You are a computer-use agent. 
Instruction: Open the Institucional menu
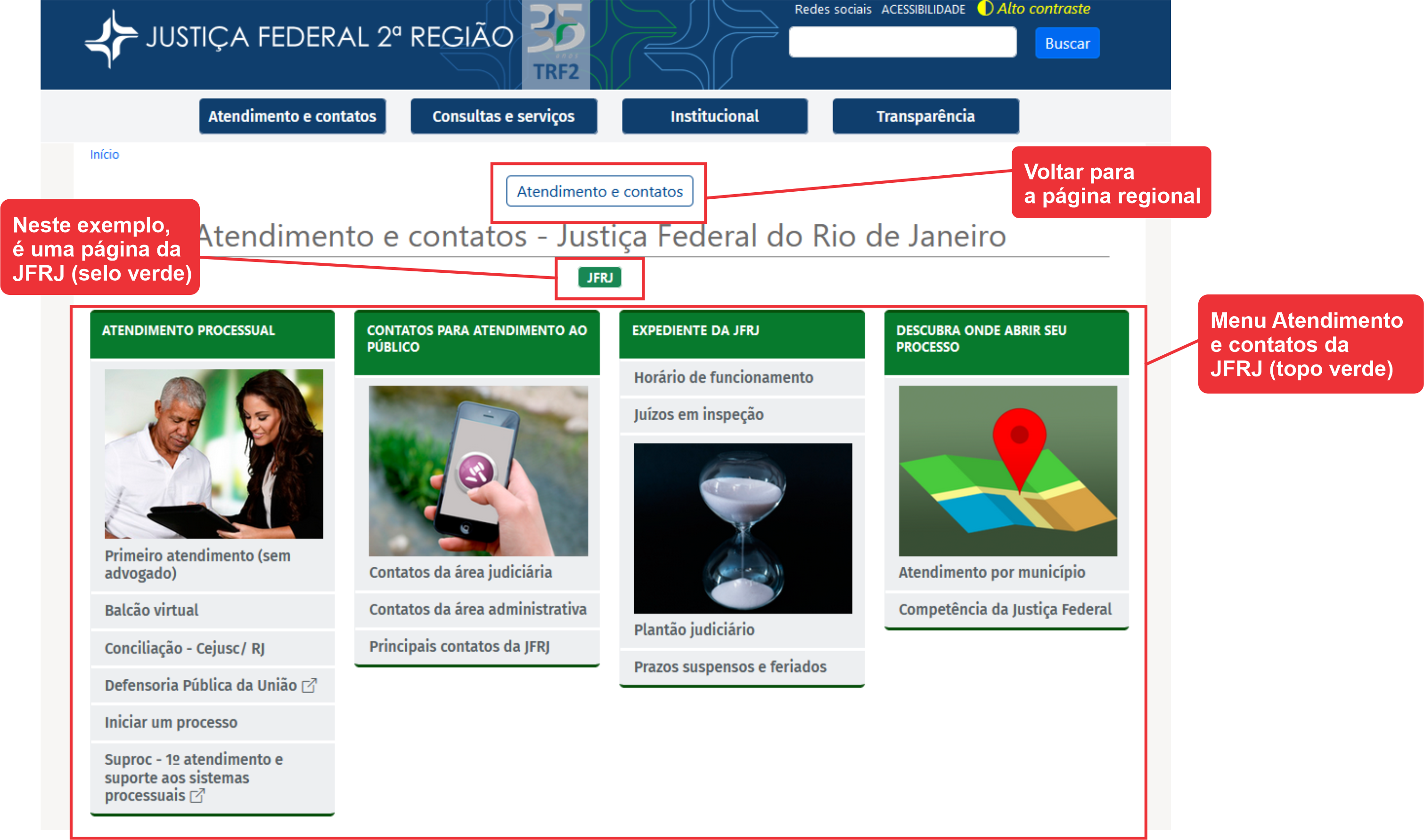point(714,116)
